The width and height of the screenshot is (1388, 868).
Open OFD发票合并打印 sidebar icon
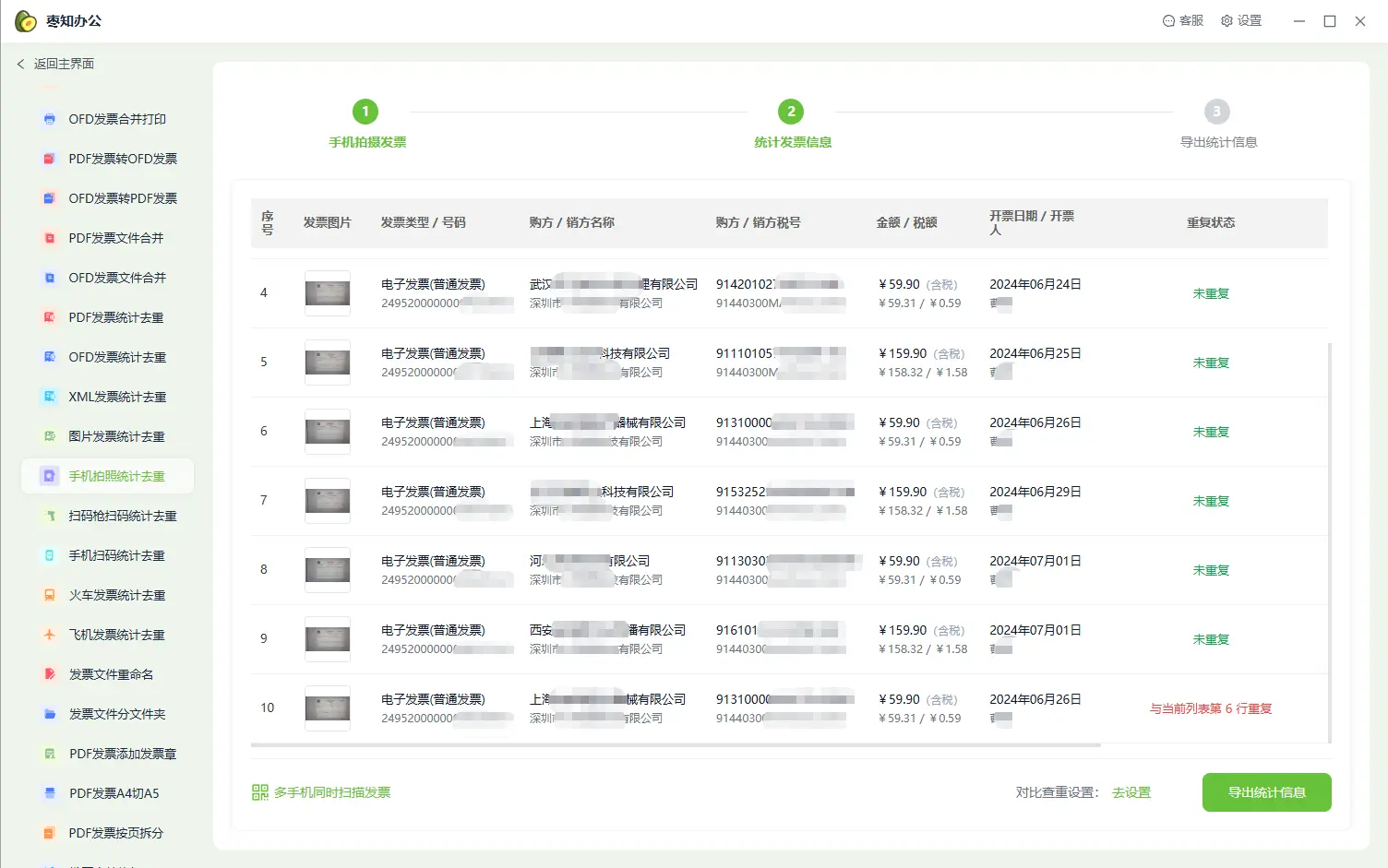(x=50, y=119)
